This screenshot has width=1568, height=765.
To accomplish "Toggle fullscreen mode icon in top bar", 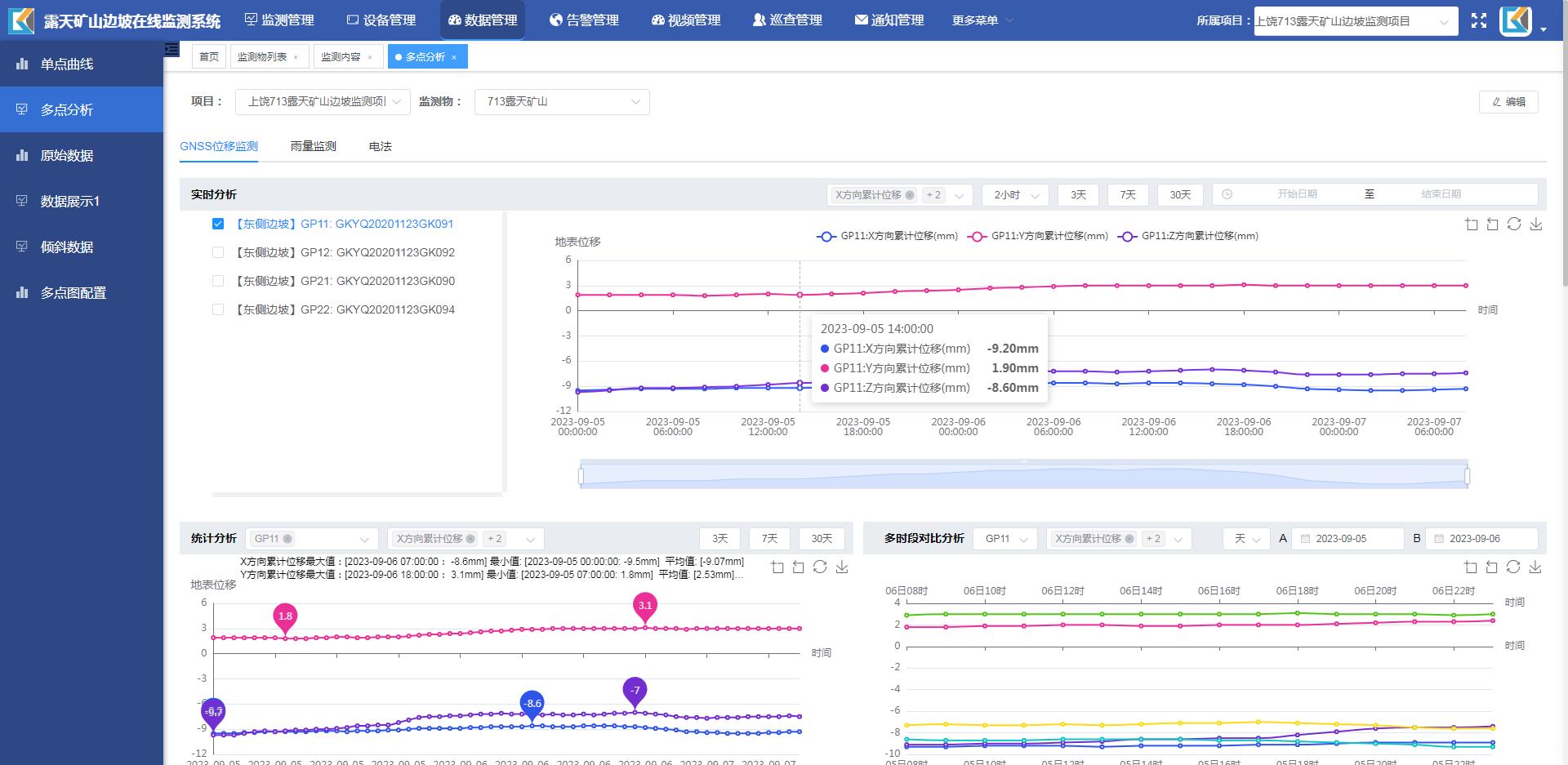I will (1479, 21).
